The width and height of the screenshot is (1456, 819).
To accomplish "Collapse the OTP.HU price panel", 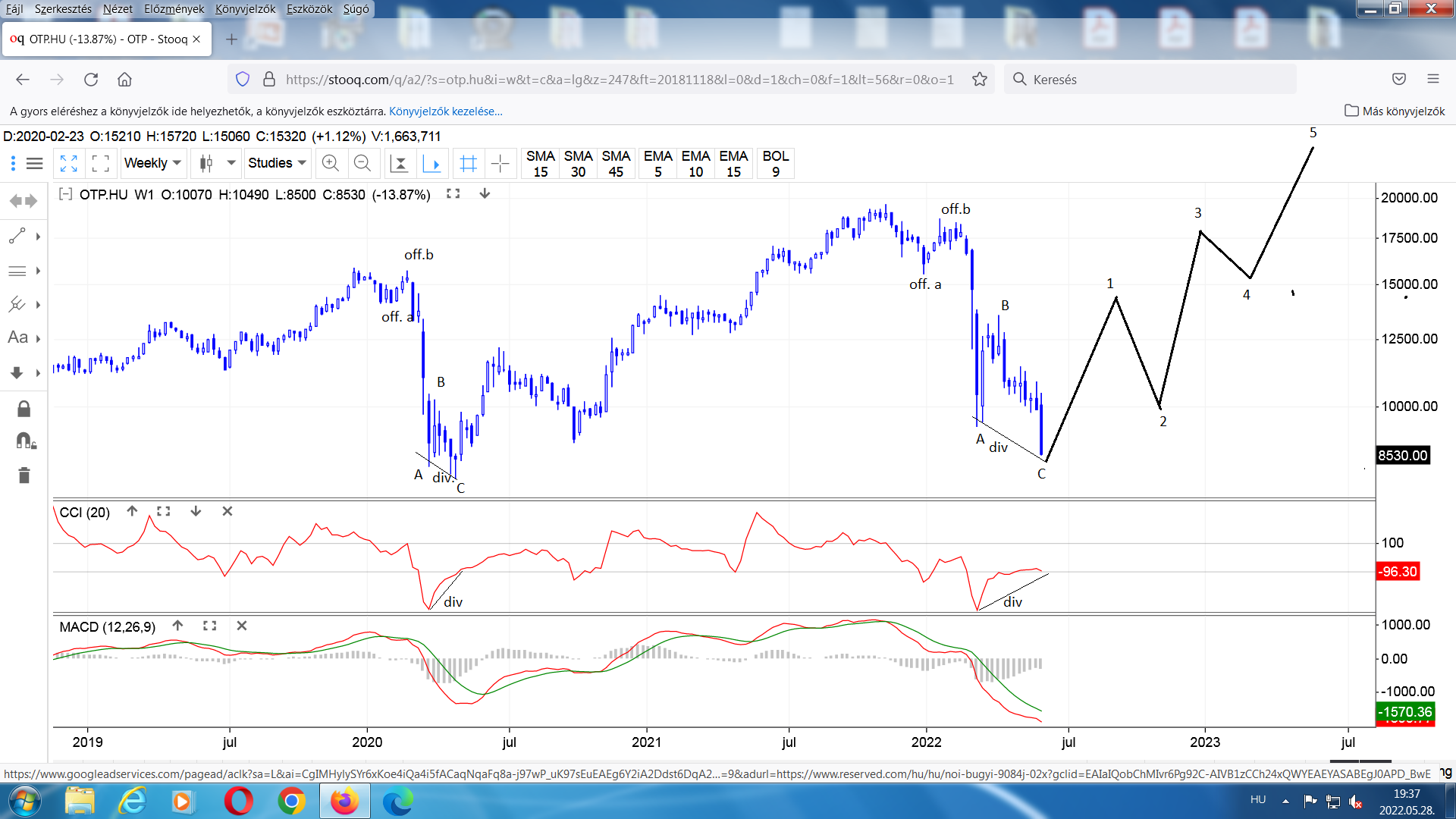I will (x=66, y=194).
